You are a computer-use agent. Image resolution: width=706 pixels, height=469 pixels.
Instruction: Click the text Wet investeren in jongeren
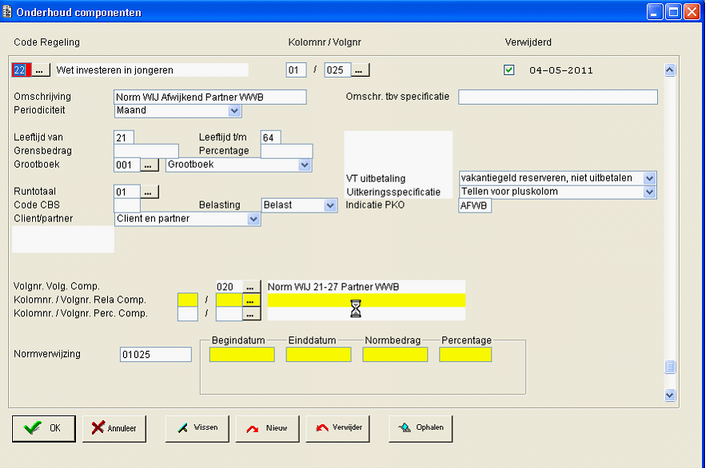click(x=115, y=70)
